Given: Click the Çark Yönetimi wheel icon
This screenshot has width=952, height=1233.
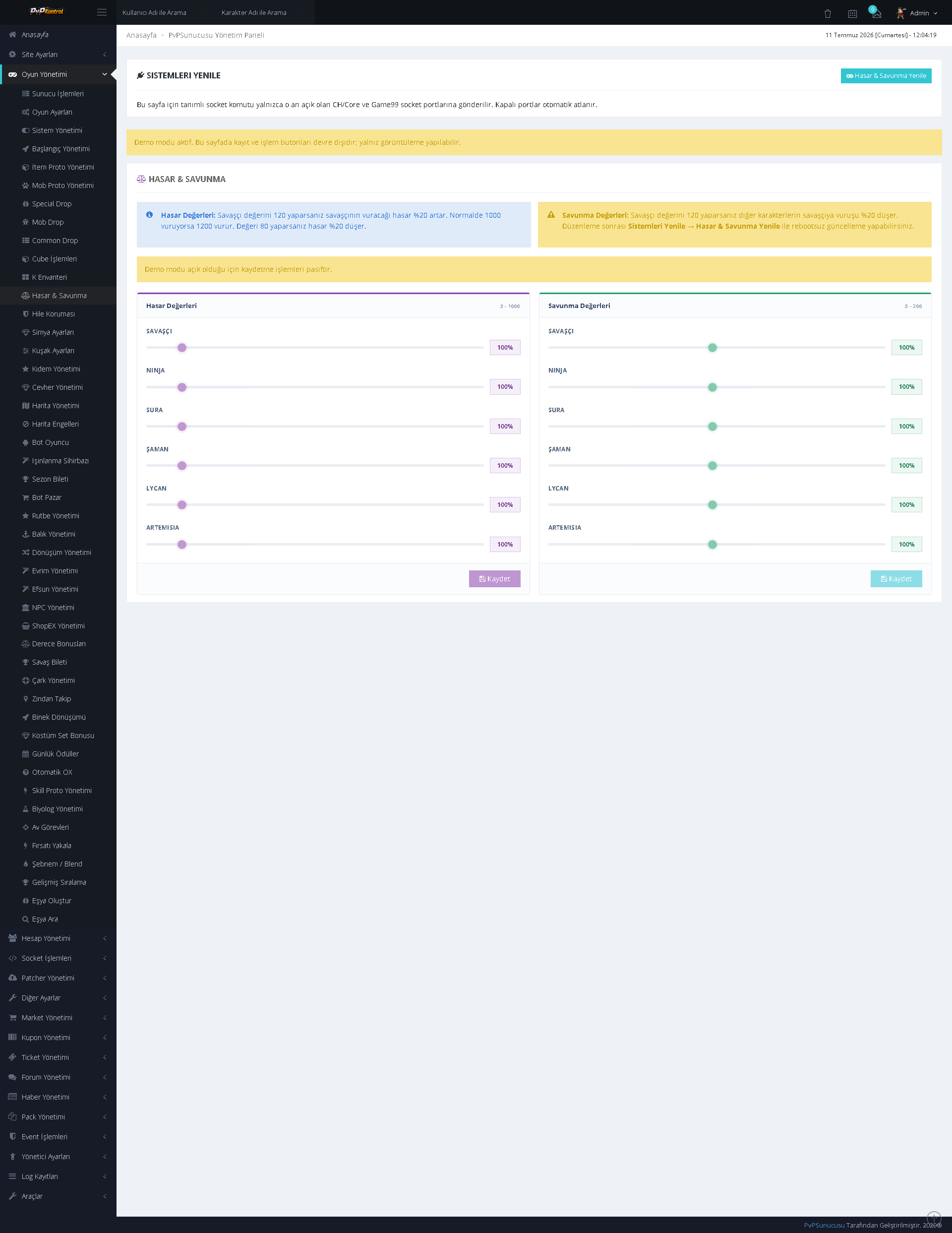Looking at the screenshot, I should click(x=25, y=680).
